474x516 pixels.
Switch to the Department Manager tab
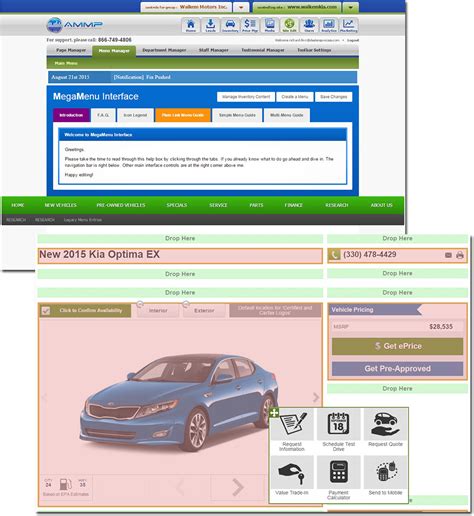point(164,50)
